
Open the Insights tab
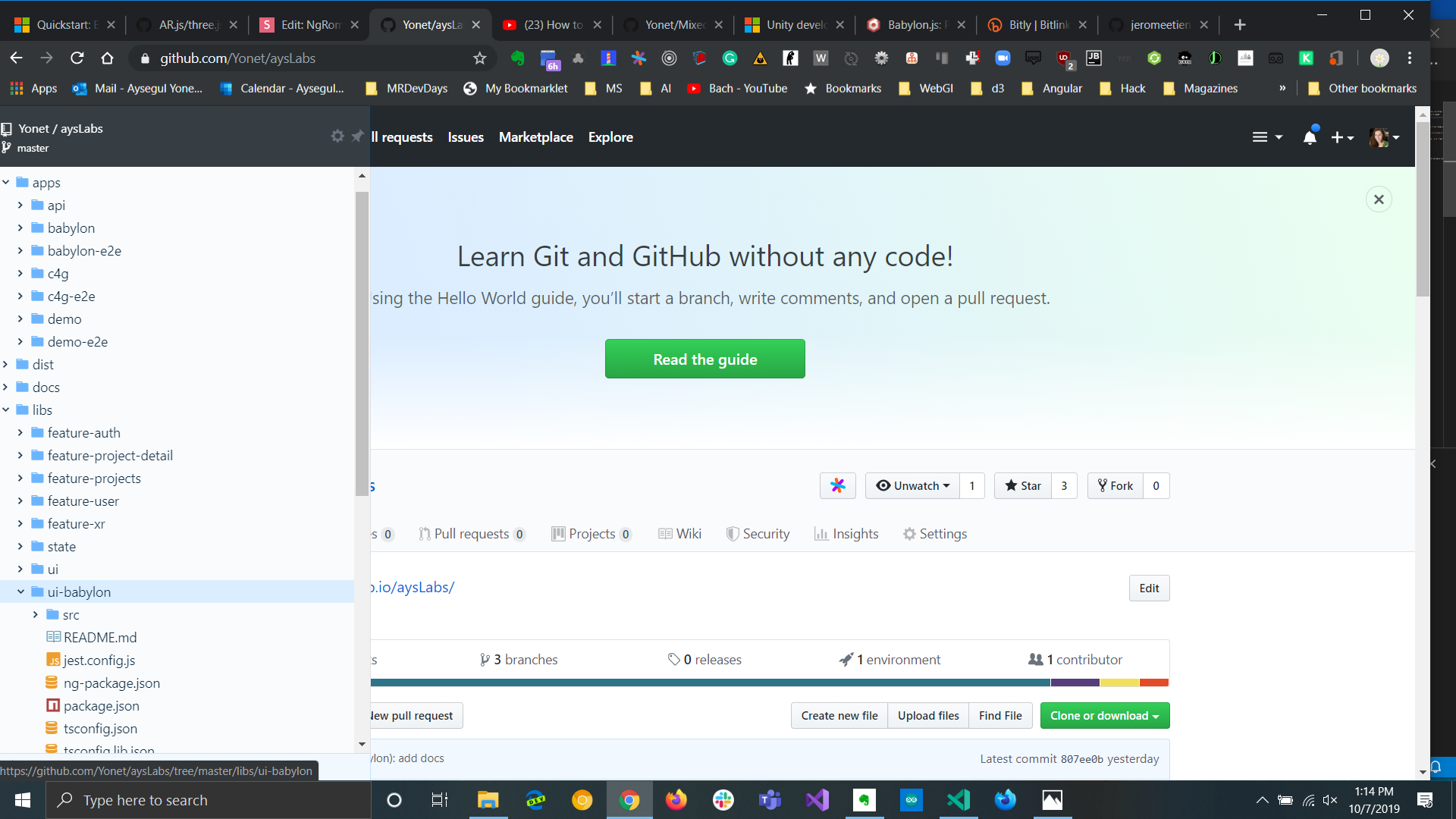tap(846, 534)
